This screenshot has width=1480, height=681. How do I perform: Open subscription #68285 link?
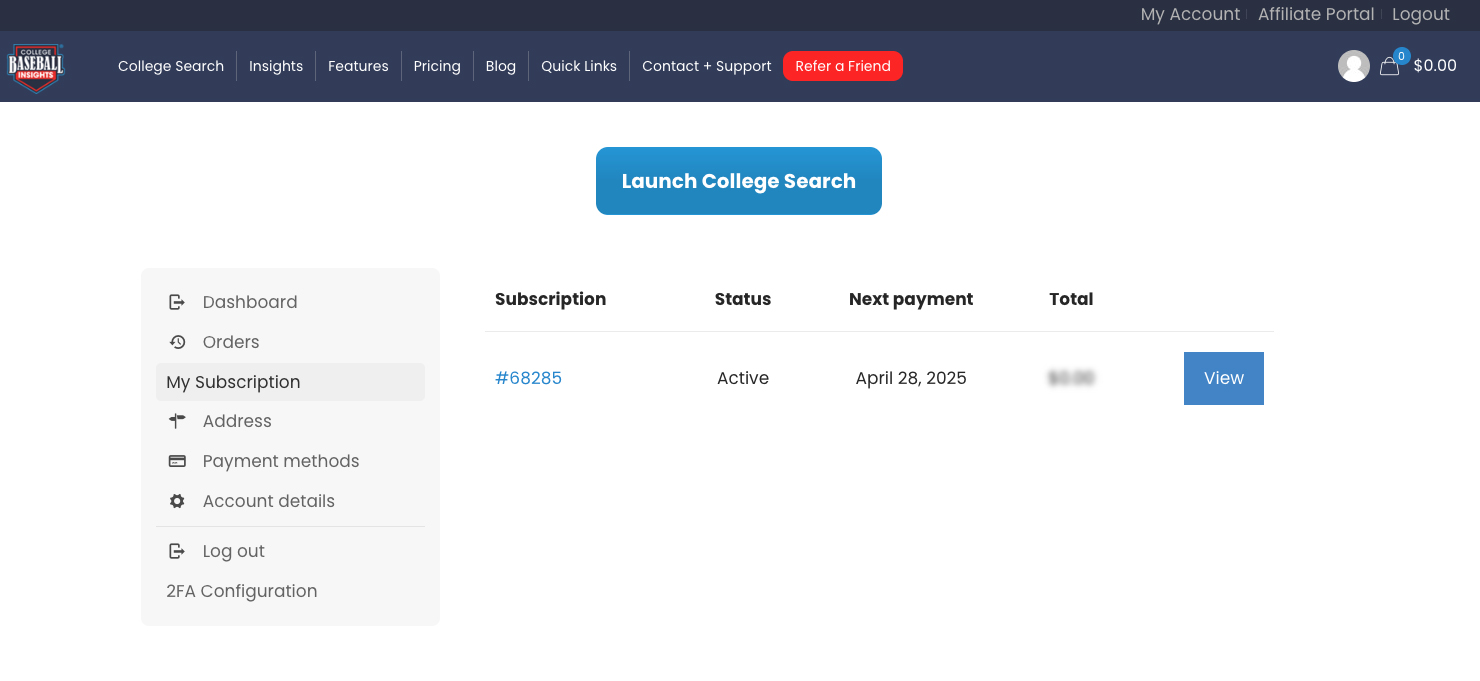pos(528,378)
